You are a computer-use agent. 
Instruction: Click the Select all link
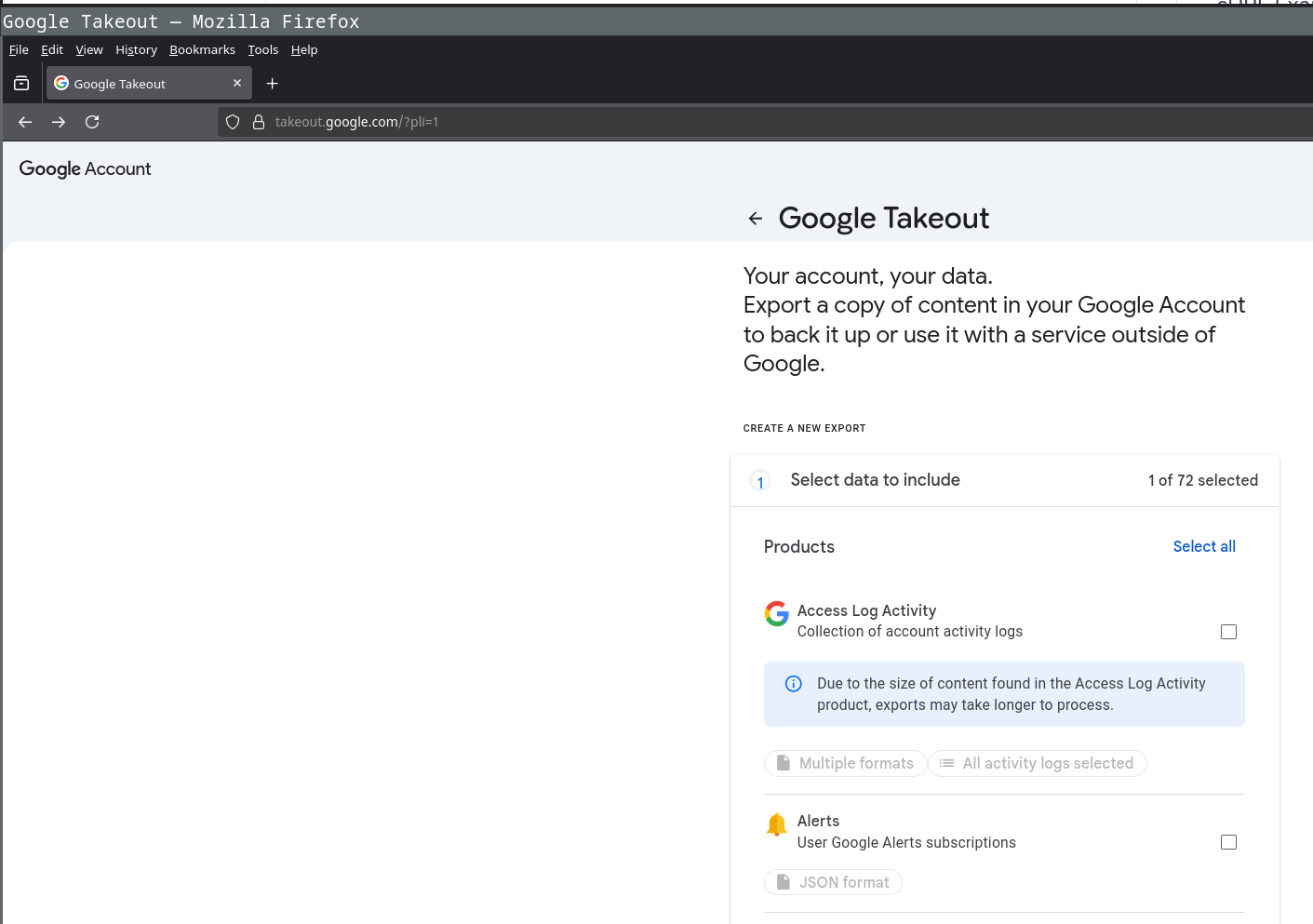tap(1203, 546)
